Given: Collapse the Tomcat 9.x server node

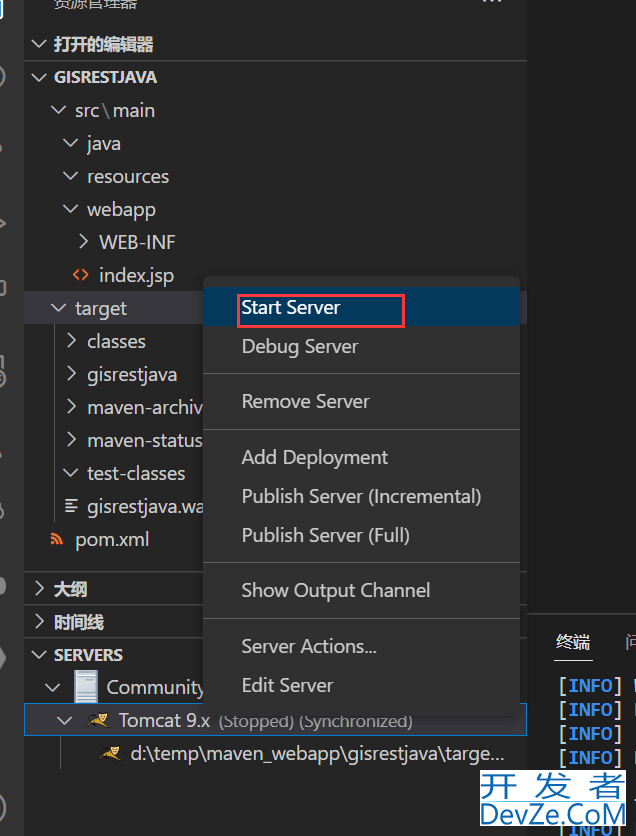Looking at the screenshot, I should pyautogui.click(x=65, y=721).
